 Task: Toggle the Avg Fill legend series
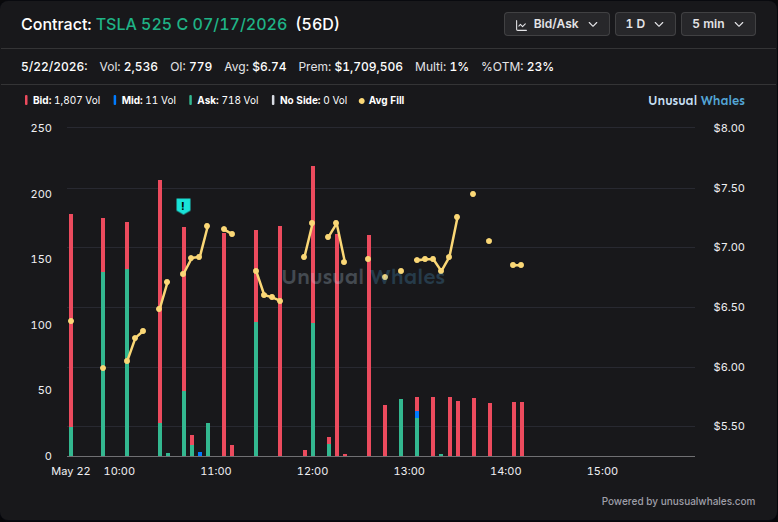[x=381, y=100]
